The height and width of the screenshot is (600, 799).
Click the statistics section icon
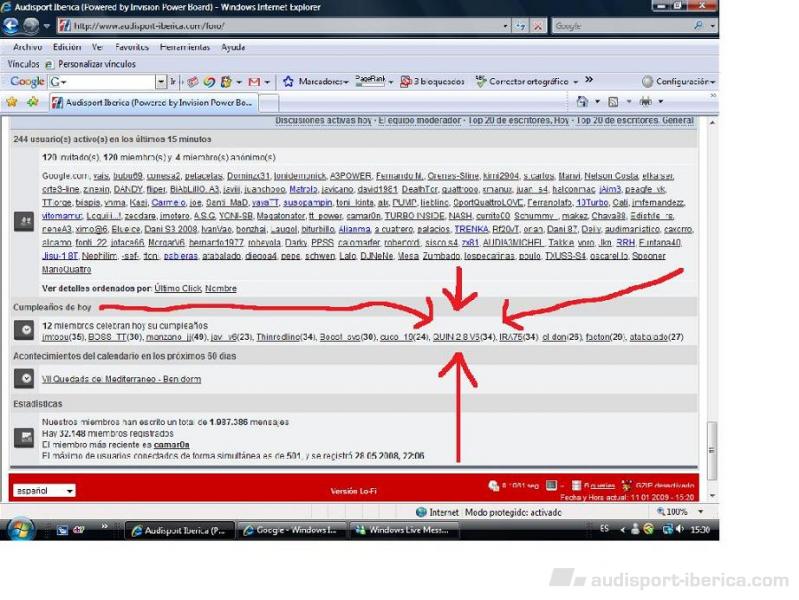[x=24, y=438]
